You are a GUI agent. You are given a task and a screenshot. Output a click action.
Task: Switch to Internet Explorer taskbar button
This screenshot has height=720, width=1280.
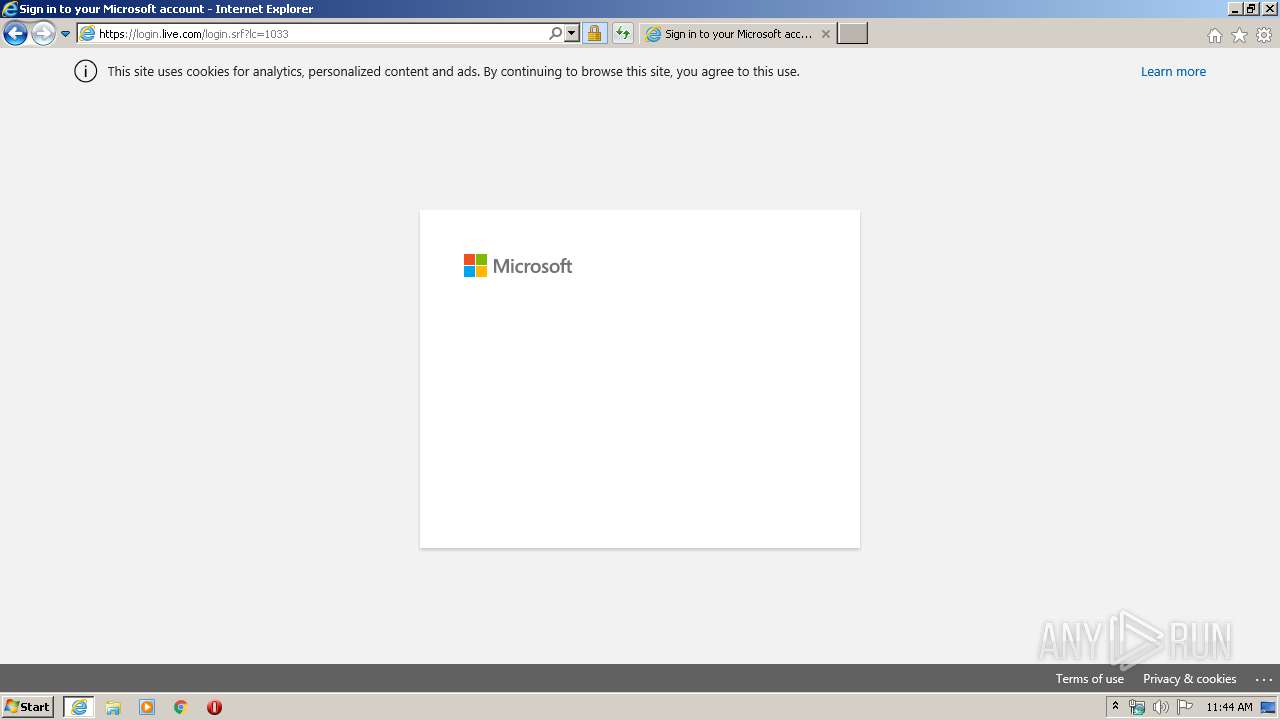(79, 707)
